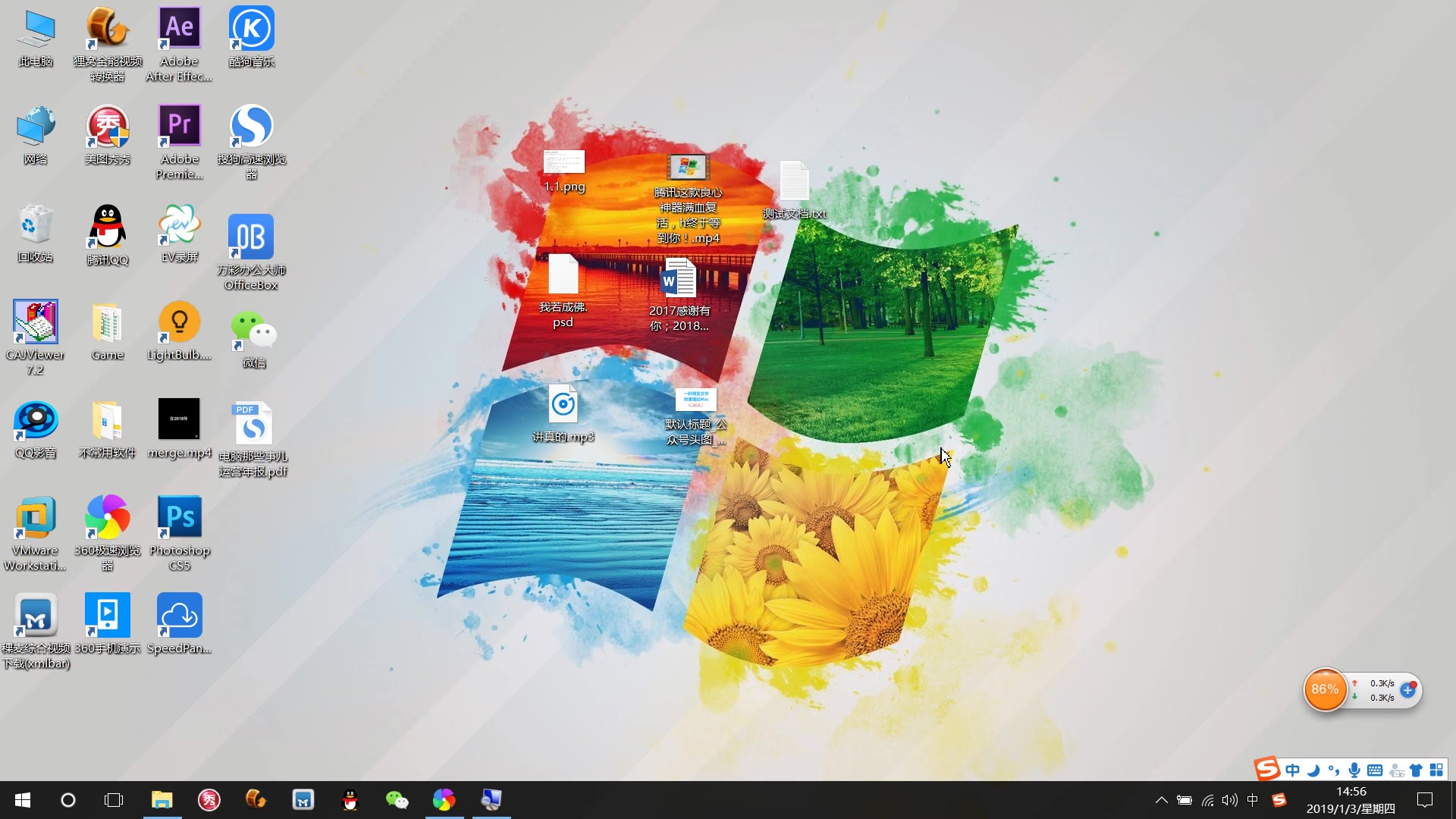
Task: Open Cortana search circle in taskbar
Action: click(68, 800)
